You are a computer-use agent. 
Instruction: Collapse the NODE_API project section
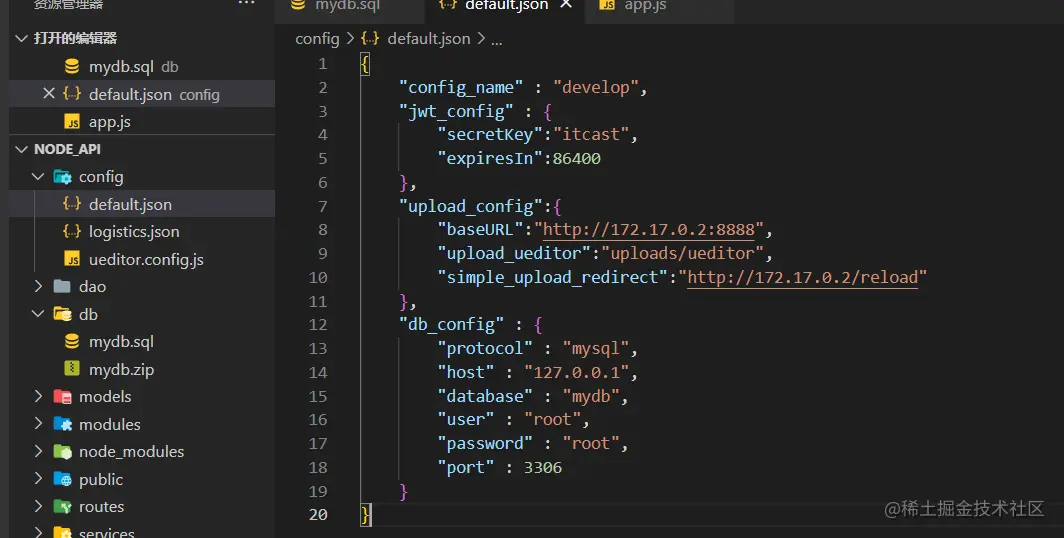(x=22, y=149)
